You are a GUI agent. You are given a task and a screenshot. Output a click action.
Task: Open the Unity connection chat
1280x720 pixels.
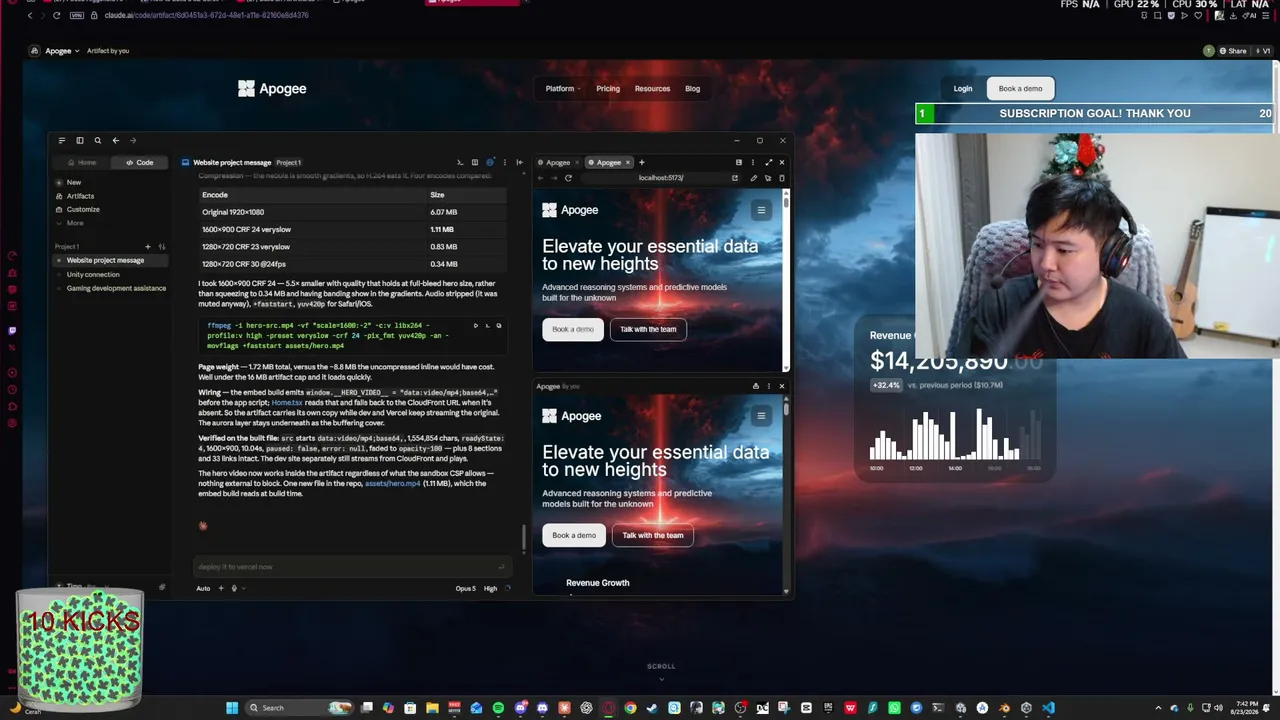click(x=93, y=274)
